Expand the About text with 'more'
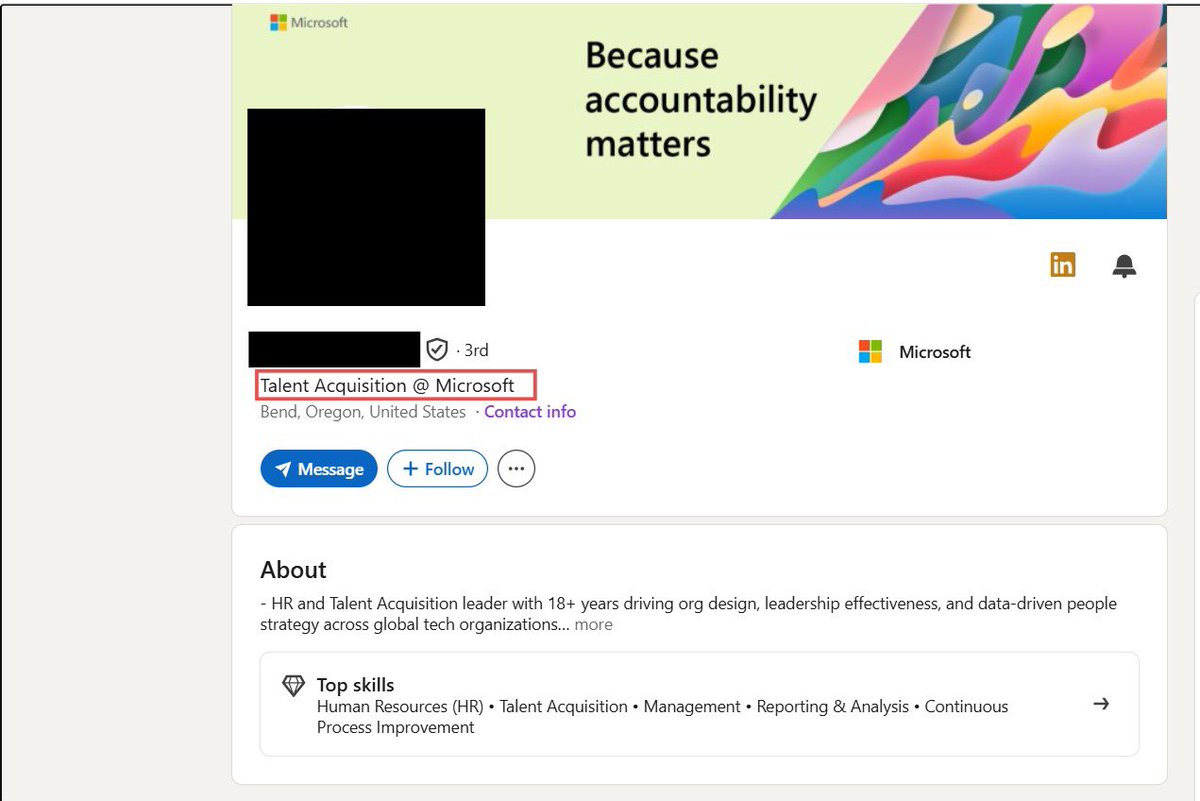Viewport: 1200px width, 801px height. (x=593, y=625)
